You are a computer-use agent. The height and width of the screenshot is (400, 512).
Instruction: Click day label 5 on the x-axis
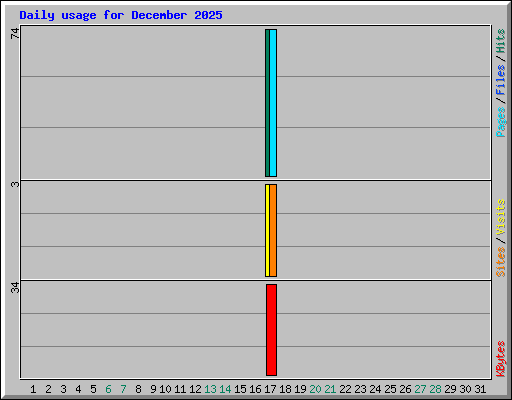click(93, 389)
